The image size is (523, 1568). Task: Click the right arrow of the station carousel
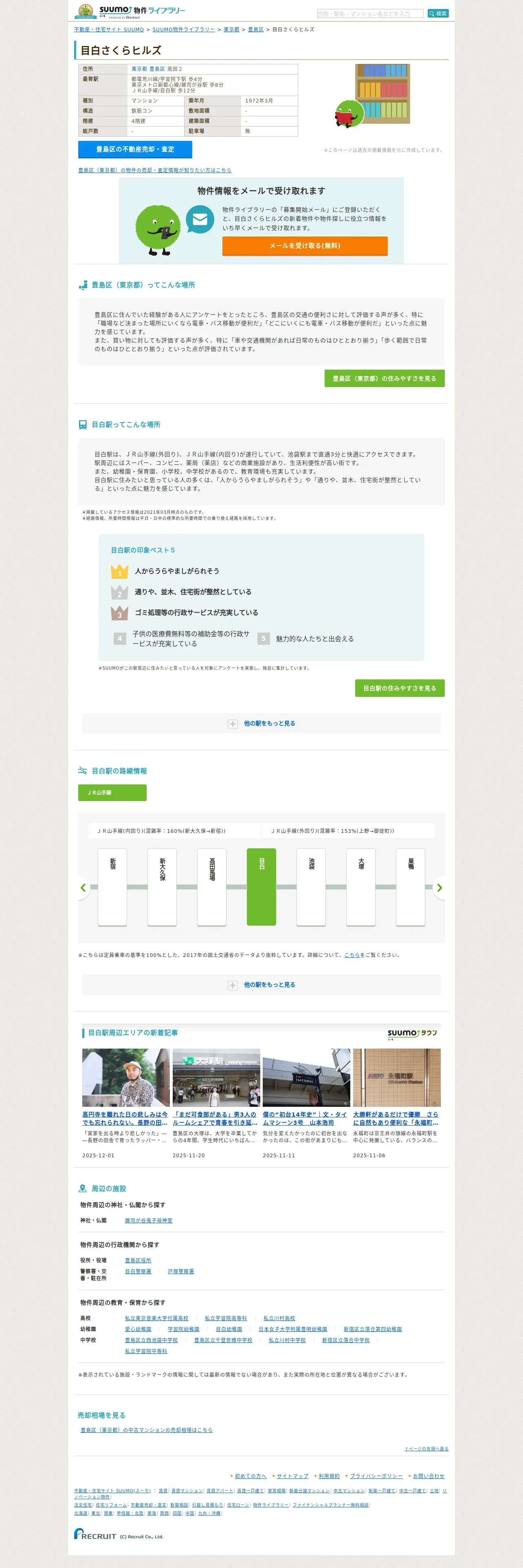coord(439,887)
